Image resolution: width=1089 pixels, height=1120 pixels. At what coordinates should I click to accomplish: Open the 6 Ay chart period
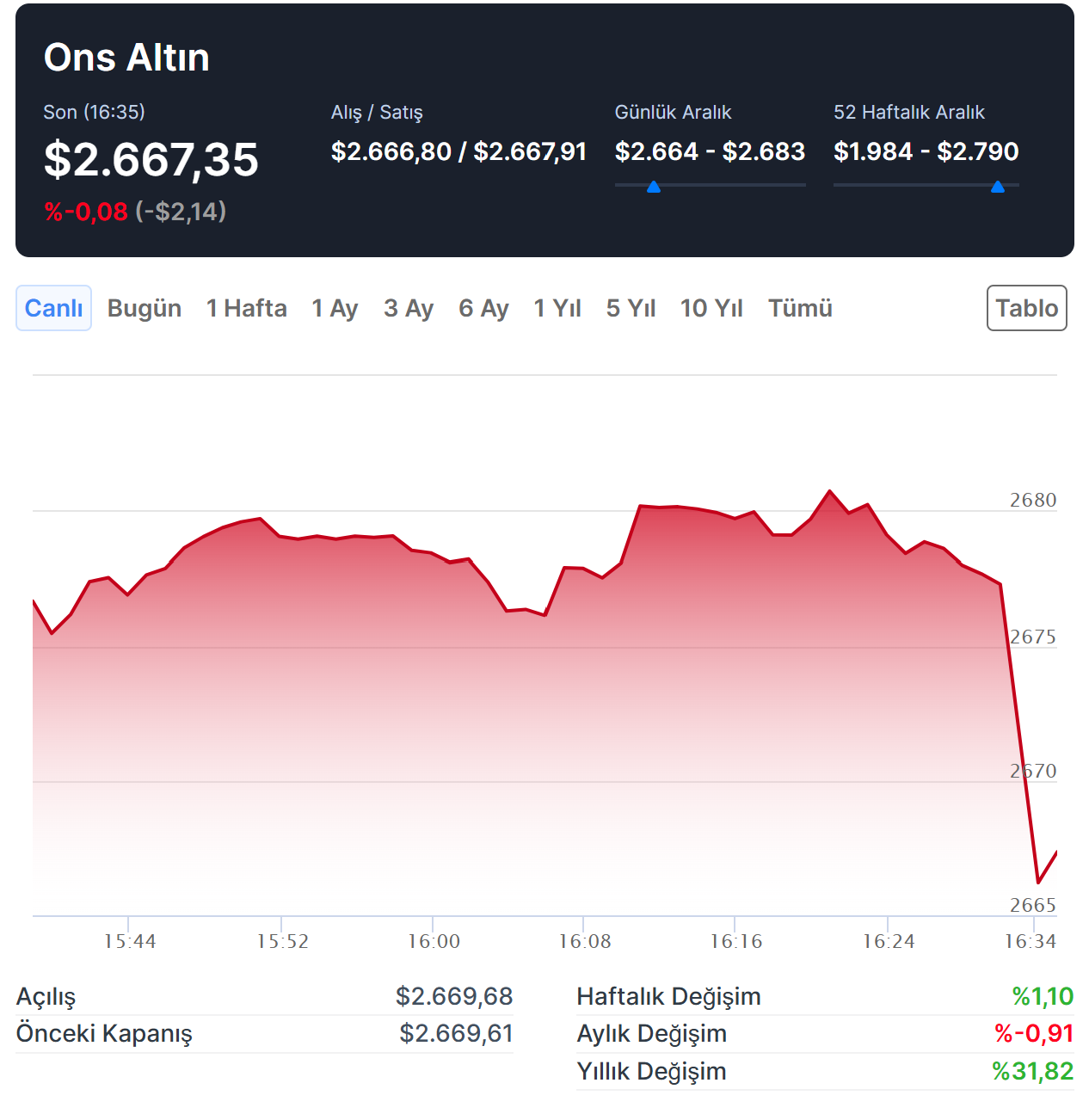pos(483,308)
